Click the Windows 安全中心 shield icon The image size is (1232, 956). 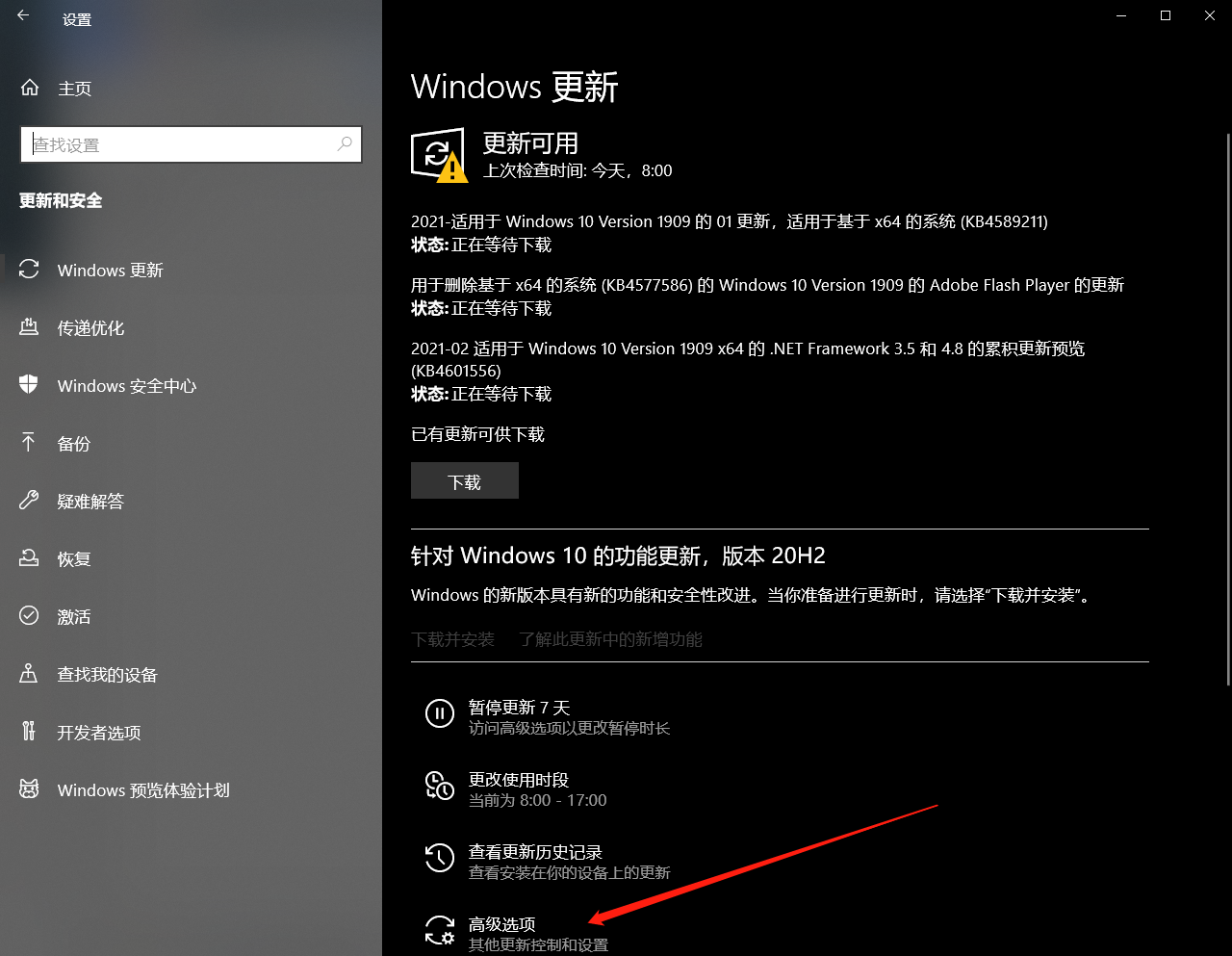pos(29,385)
